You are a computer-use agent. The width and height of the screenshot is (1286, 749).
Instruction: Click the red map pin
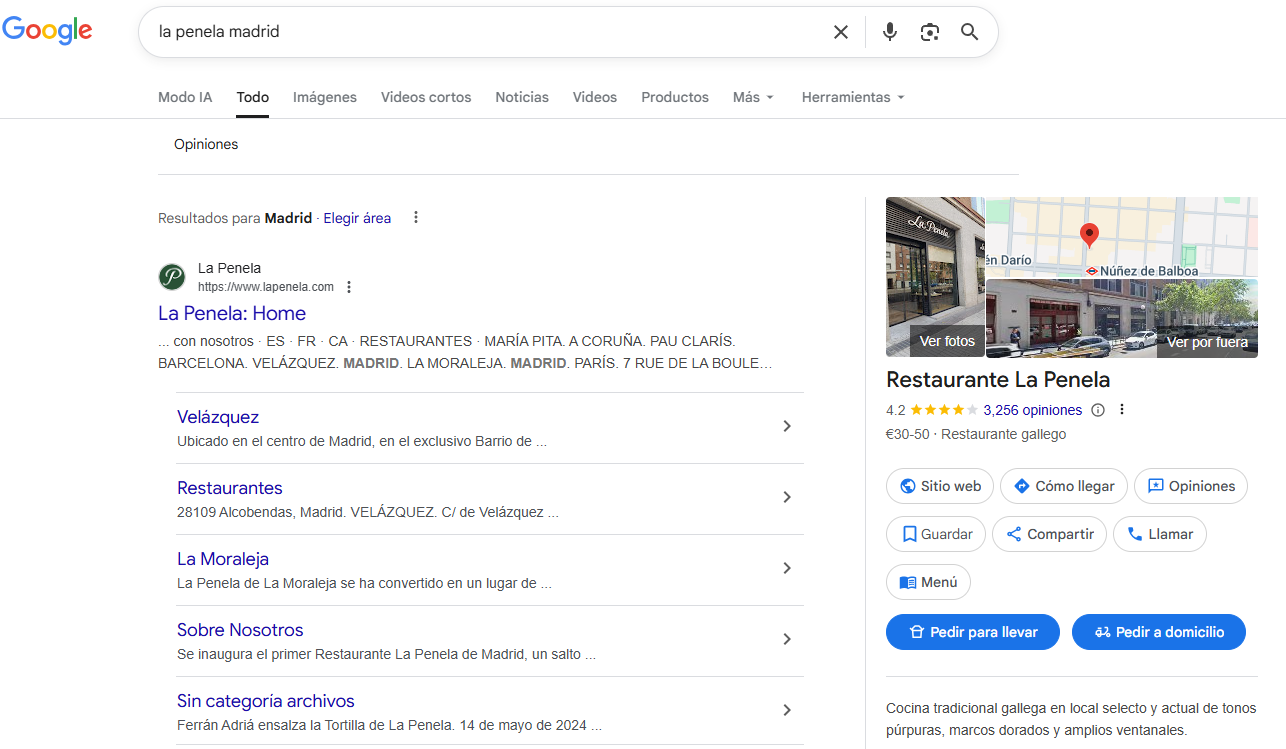point(1089,235)
